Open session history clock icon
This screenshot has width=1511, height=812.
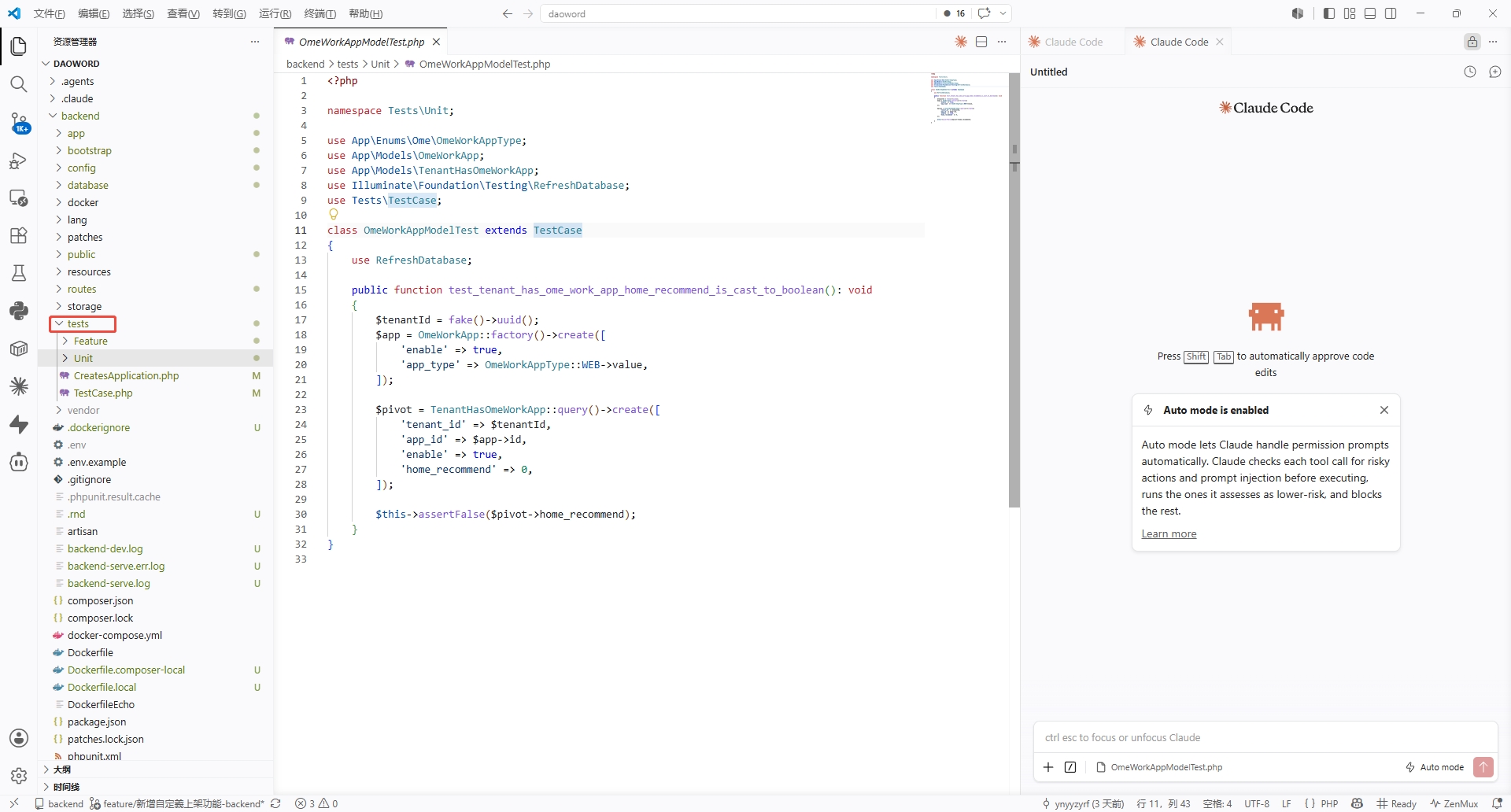point(1470,72)
